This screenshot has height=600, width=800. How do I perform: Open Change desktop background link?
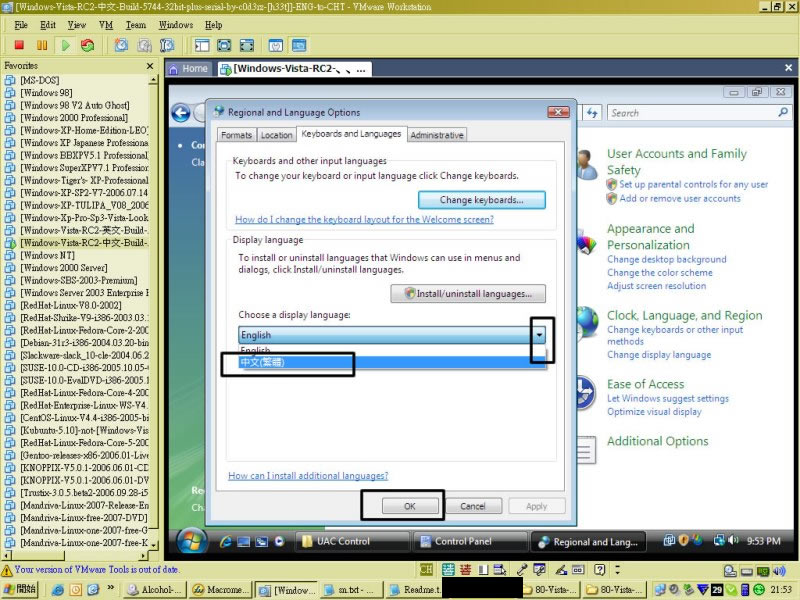[x=666, y=259]
